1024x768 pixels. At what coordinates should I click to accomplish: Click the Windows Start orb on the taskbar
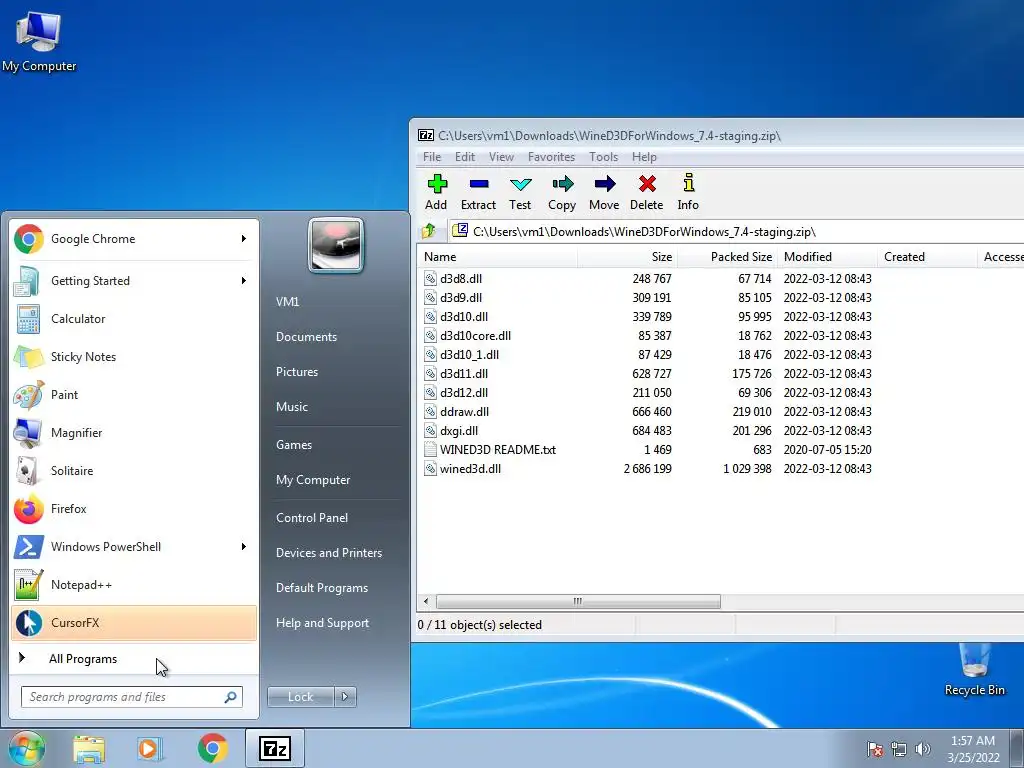[26, 748]
